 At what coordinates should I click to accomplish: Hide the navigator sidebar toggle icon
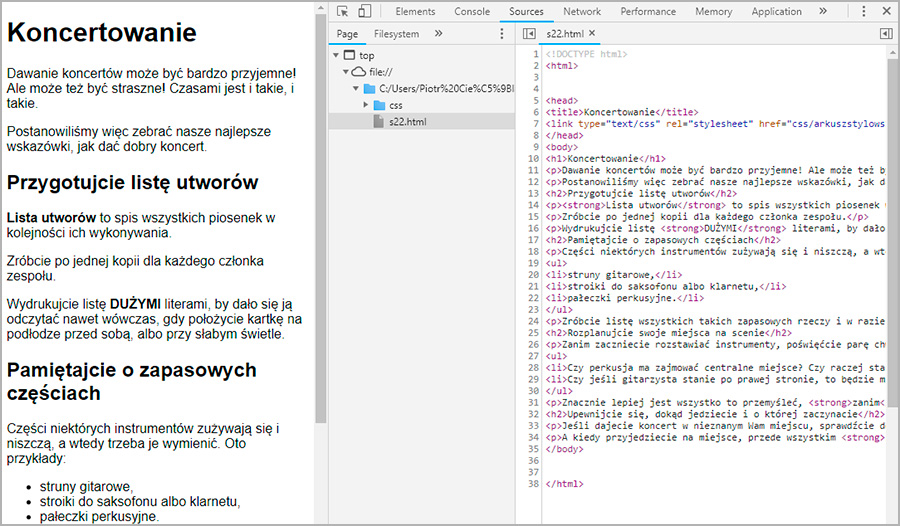(x=529, y=34)
